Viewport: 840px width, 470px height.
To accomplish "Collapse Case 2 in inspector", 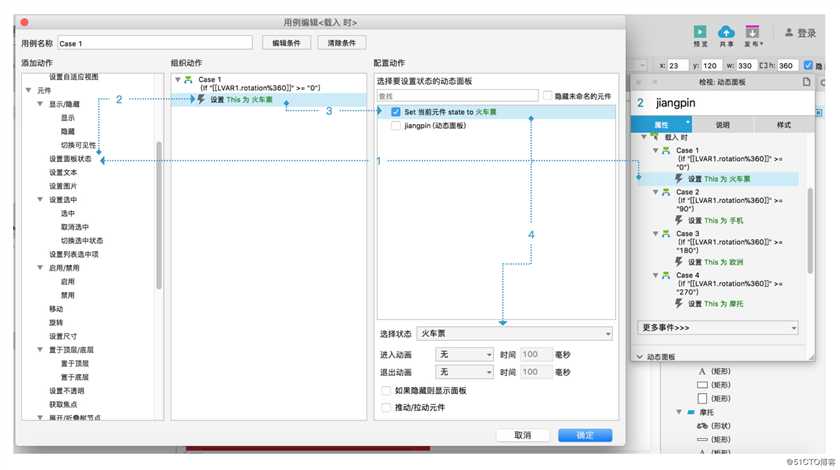I will (655, 192).
